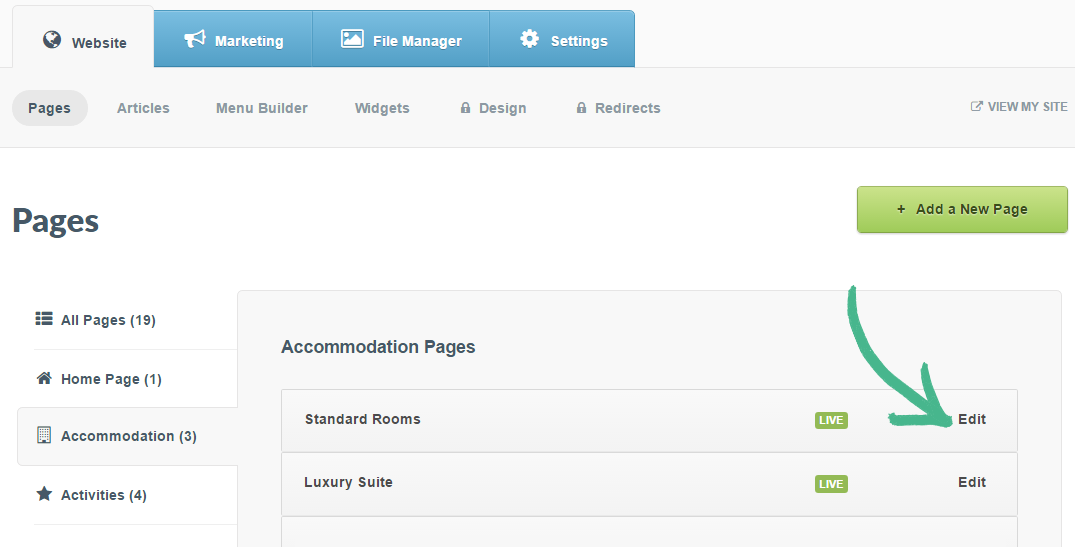The image size is (1075, 547).
Task: Switch to the Menu Builder section
Action: (262, 108)
